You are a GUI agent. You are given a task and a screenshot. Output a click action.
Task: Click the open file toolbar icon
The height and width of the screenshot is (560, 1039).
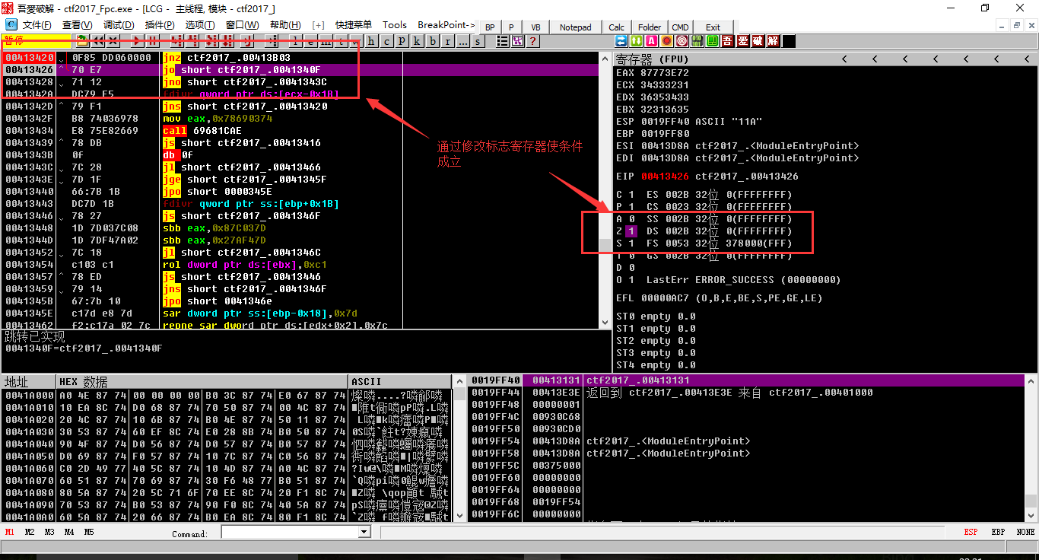coord(83,41)
